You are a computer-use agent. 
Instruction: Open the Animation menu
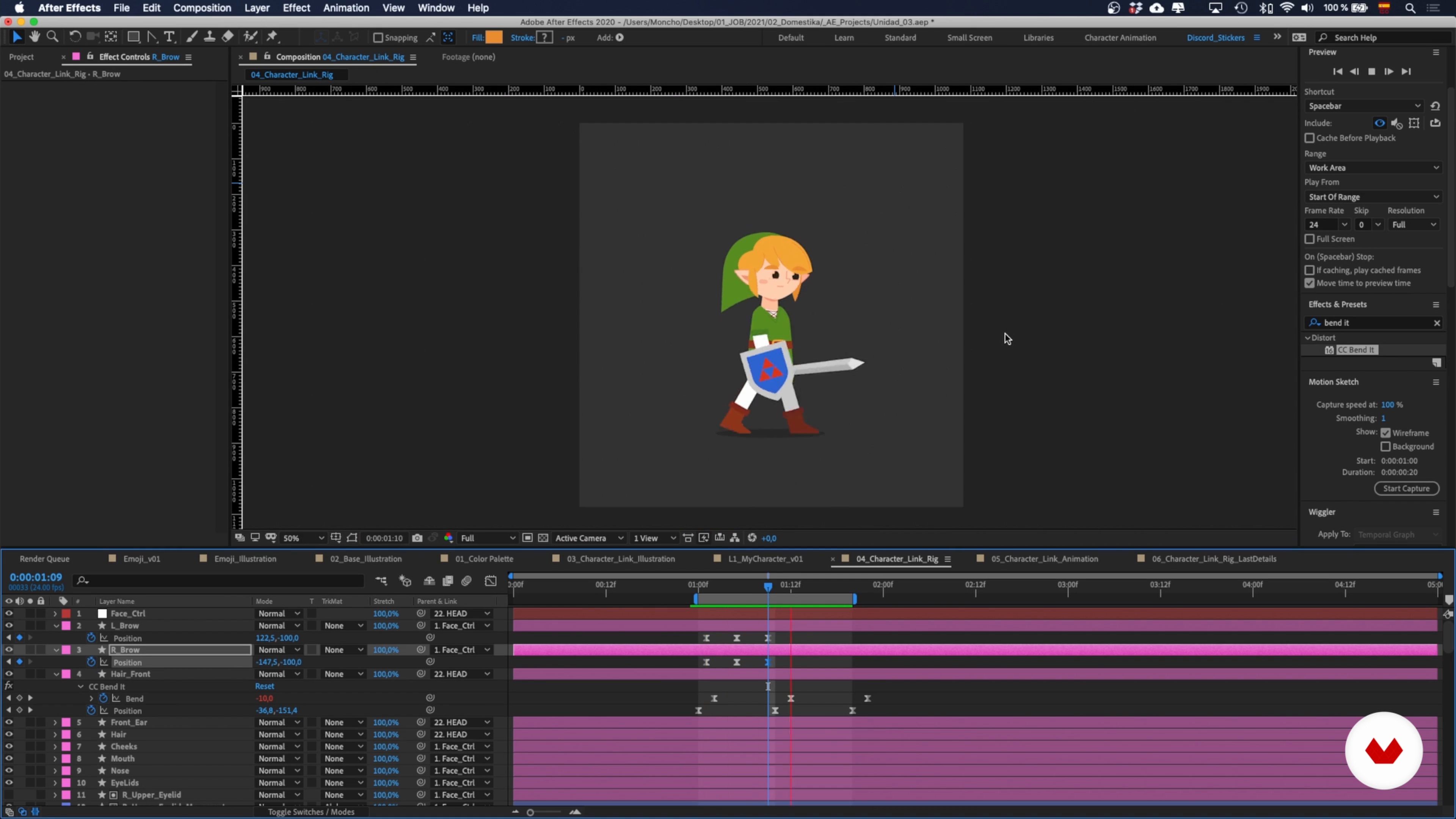(x=346, y=8)
